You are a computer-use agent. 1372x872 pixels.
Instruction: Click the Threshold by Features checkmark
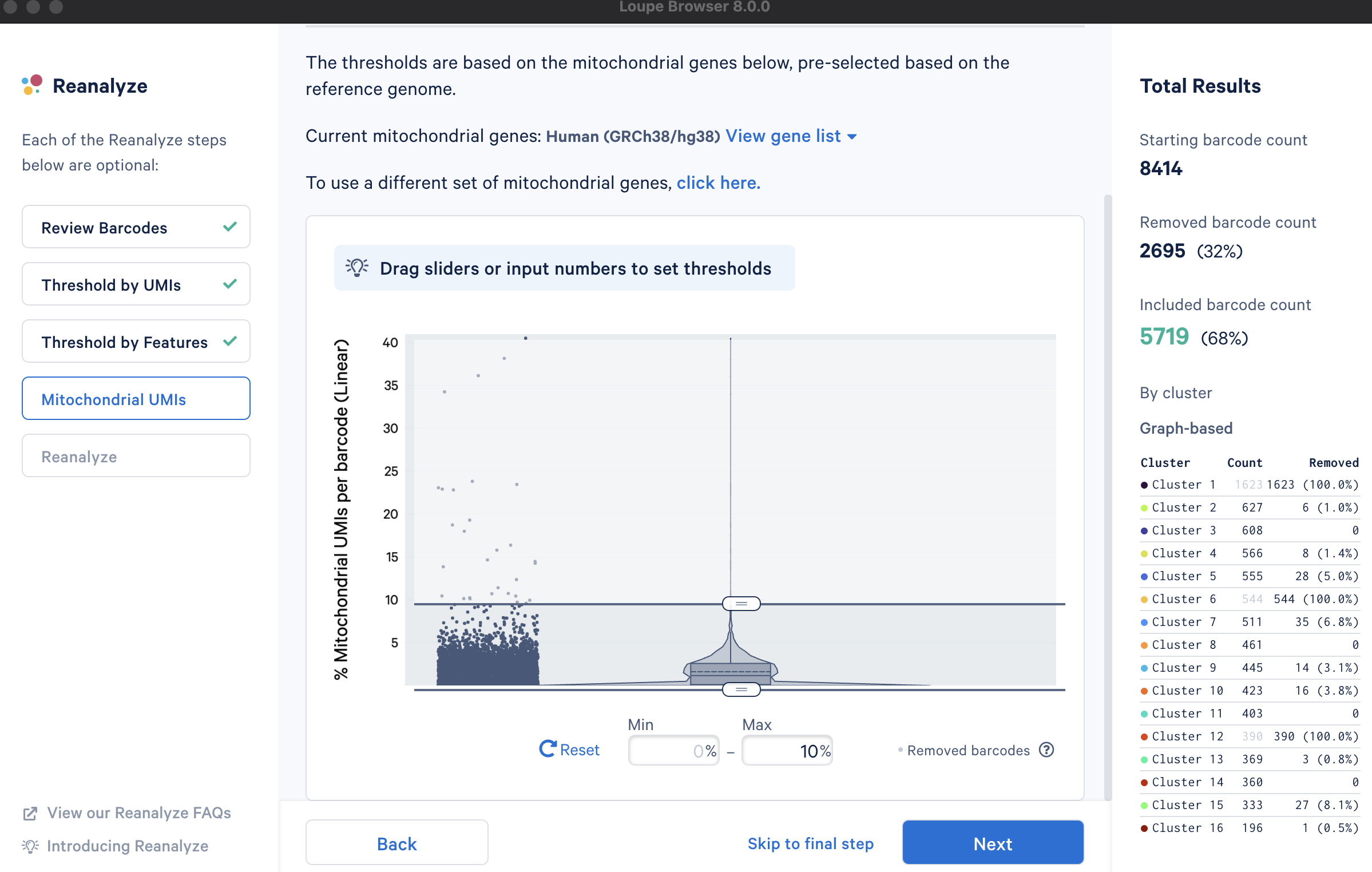click(230, 341)
